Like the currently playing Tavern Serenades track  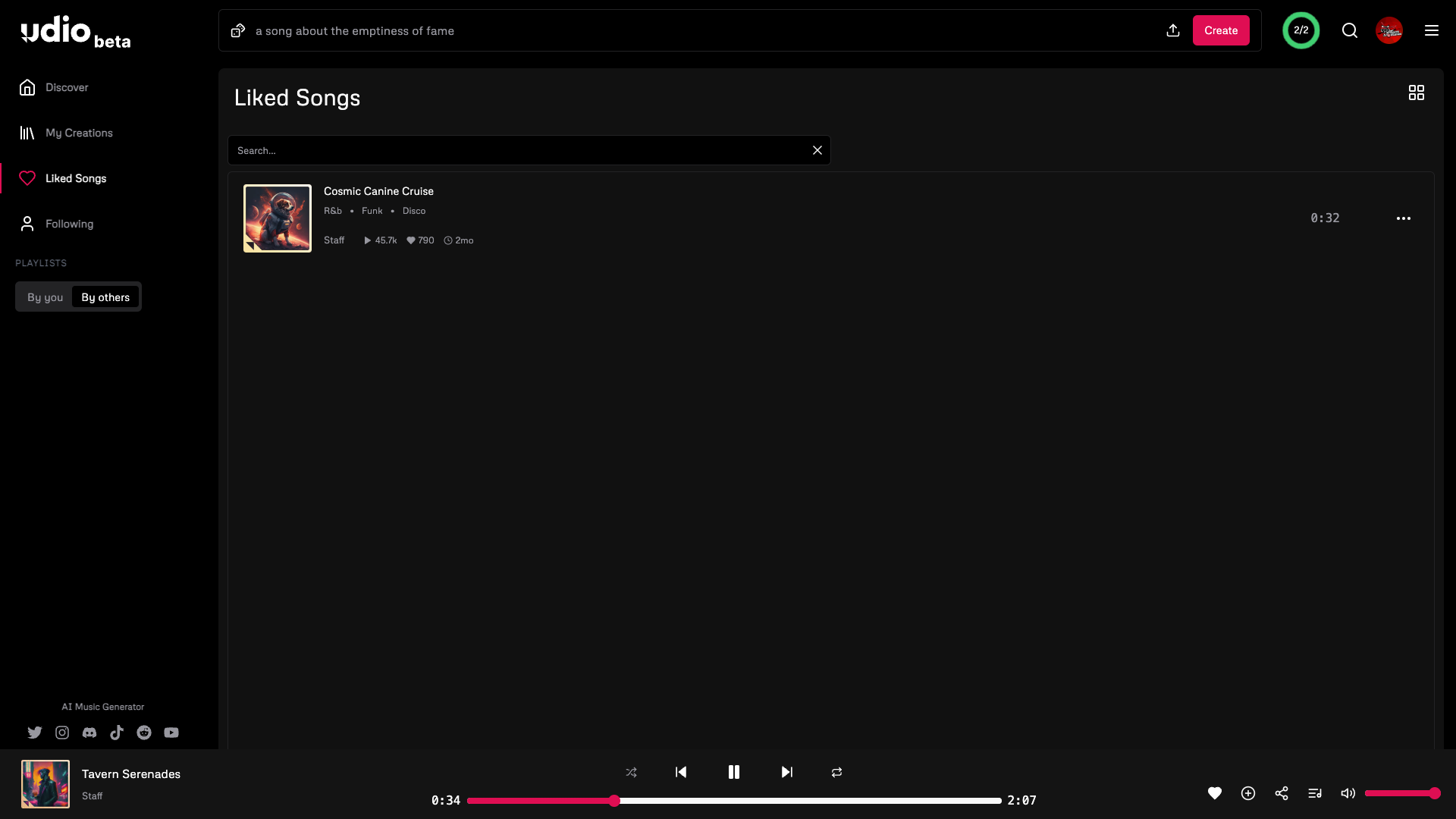(x=1214, y=792)
